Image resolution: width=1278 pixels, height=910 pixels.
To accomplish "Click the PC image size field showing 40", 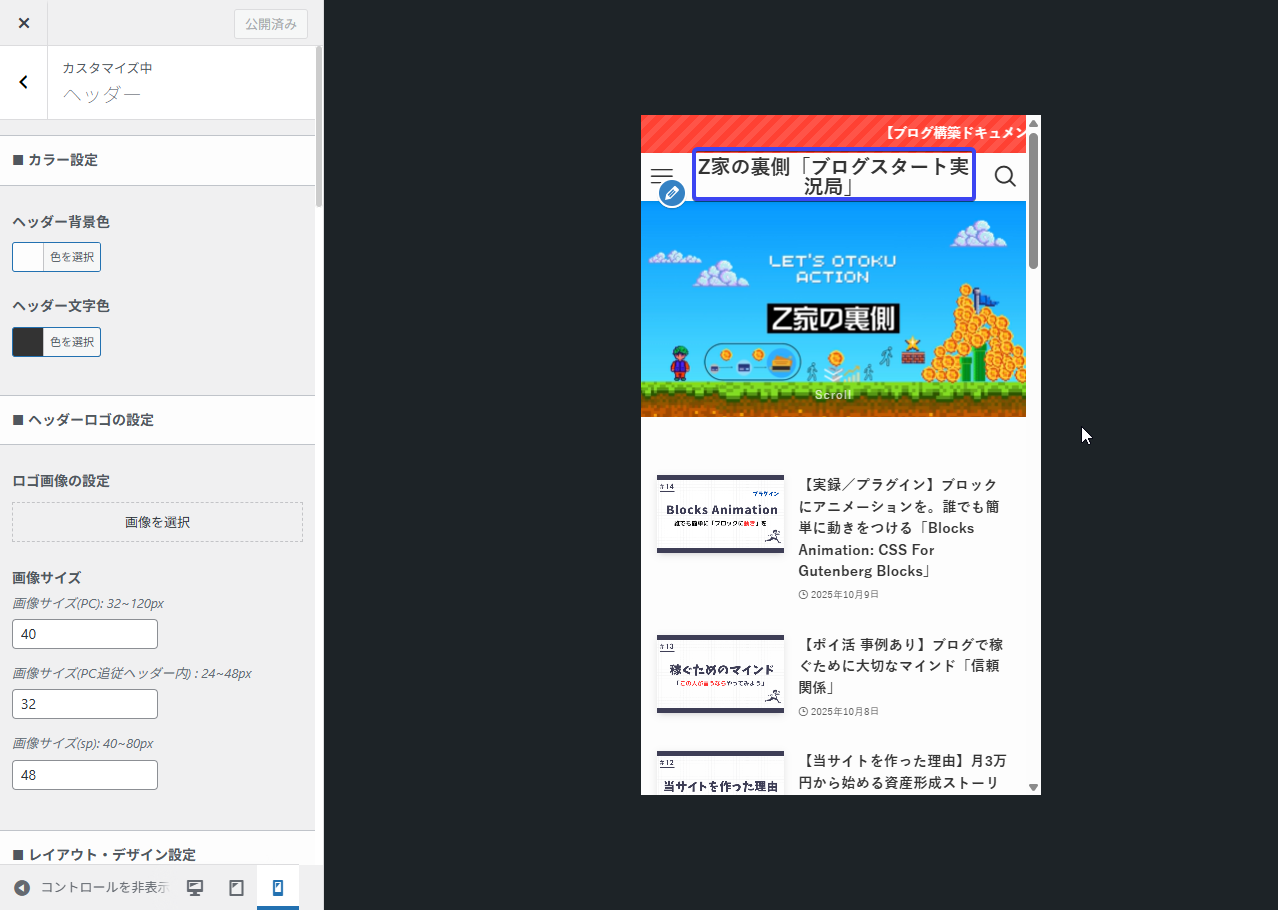I will point(85,634).
